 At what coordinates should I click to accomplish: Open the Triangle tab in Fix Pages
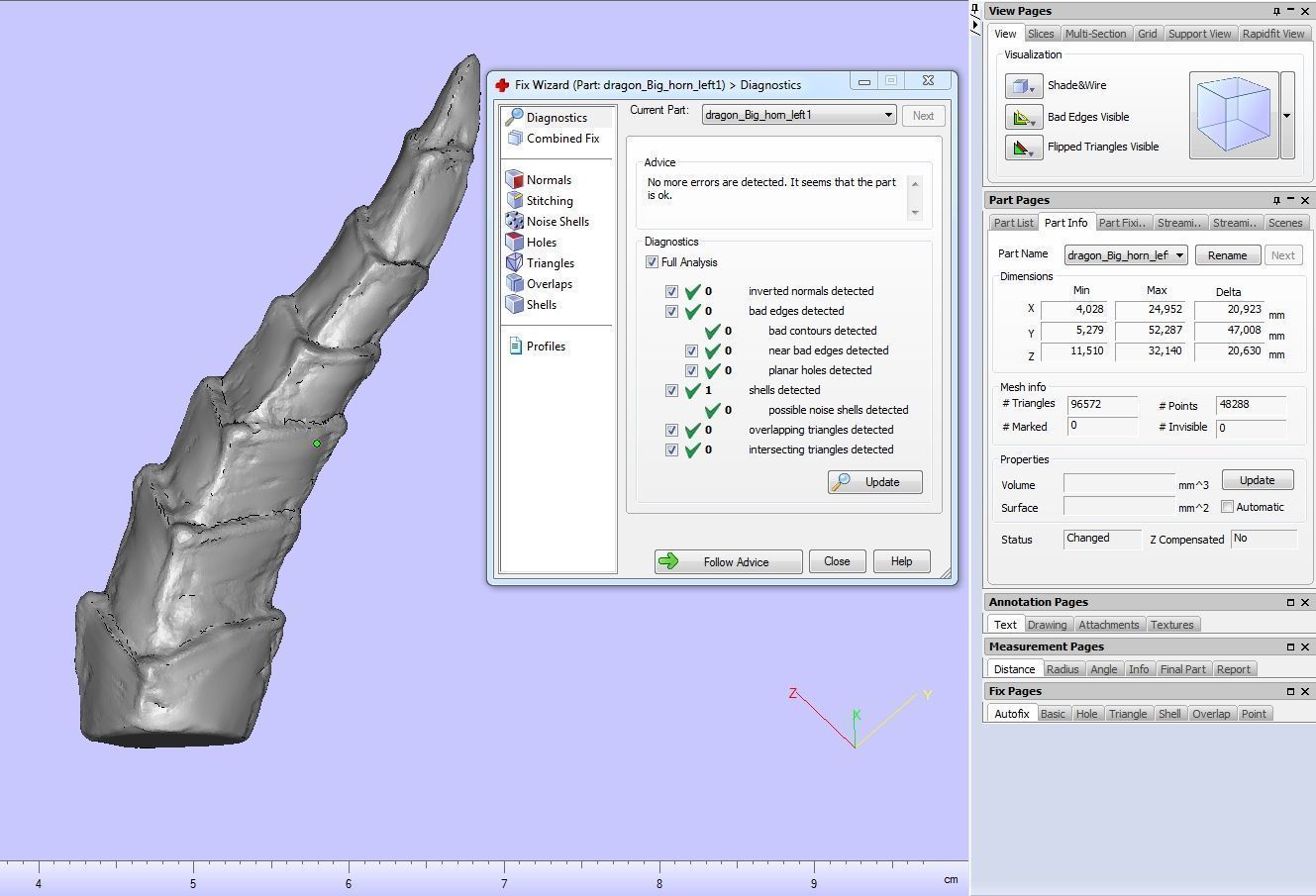pyautogui.click(x=1128, y=714)
